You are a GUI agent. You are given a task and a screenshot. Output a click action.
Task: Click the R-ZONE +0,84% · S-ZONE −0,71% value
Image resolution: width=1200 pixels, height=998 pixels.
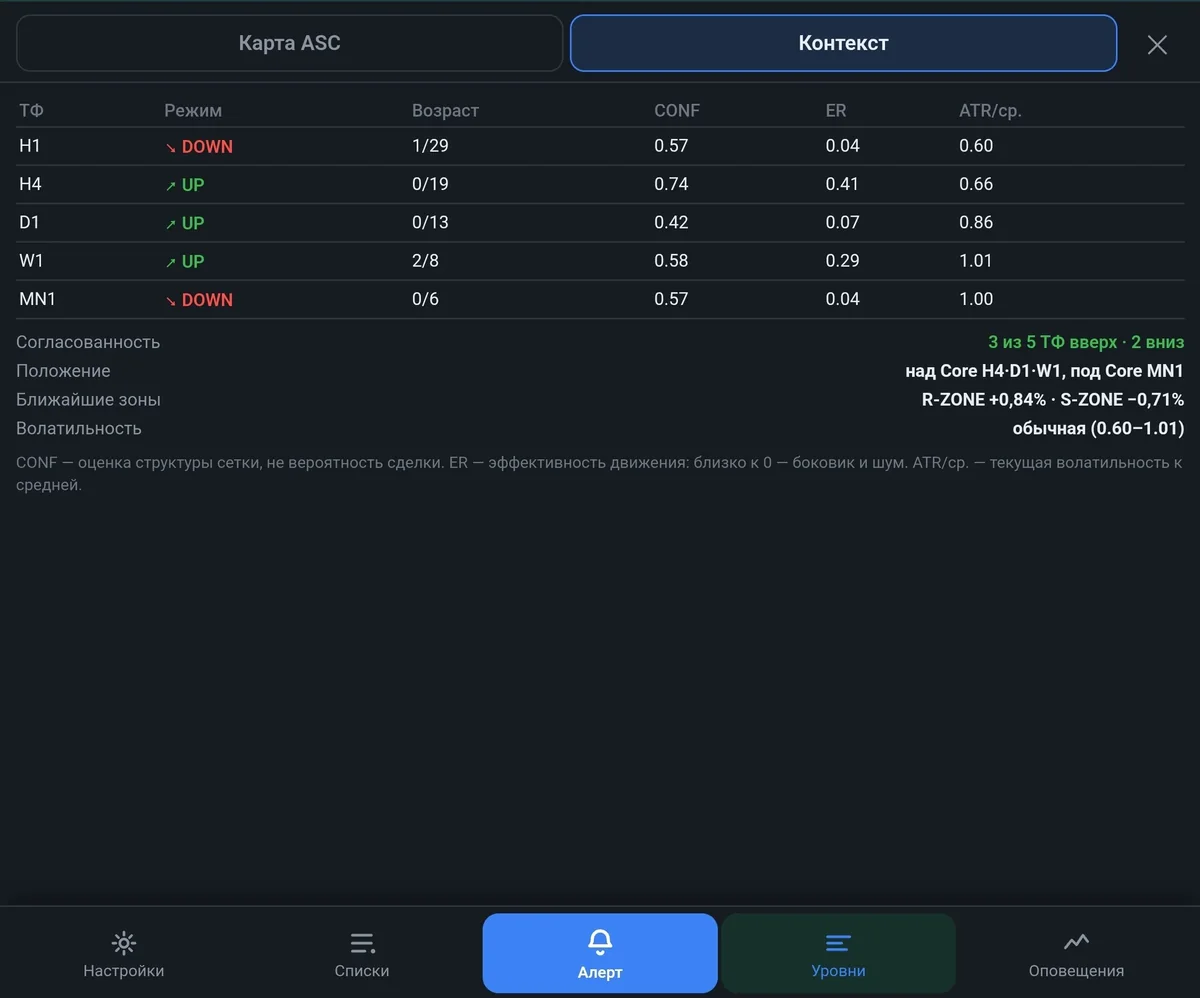click(1053, 400)
